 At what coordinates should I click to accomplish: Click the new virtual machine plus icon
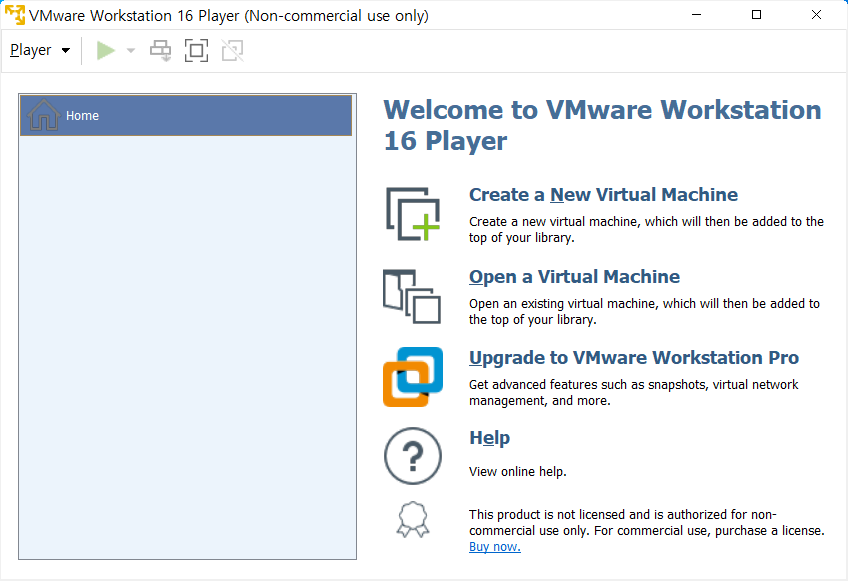413,214
